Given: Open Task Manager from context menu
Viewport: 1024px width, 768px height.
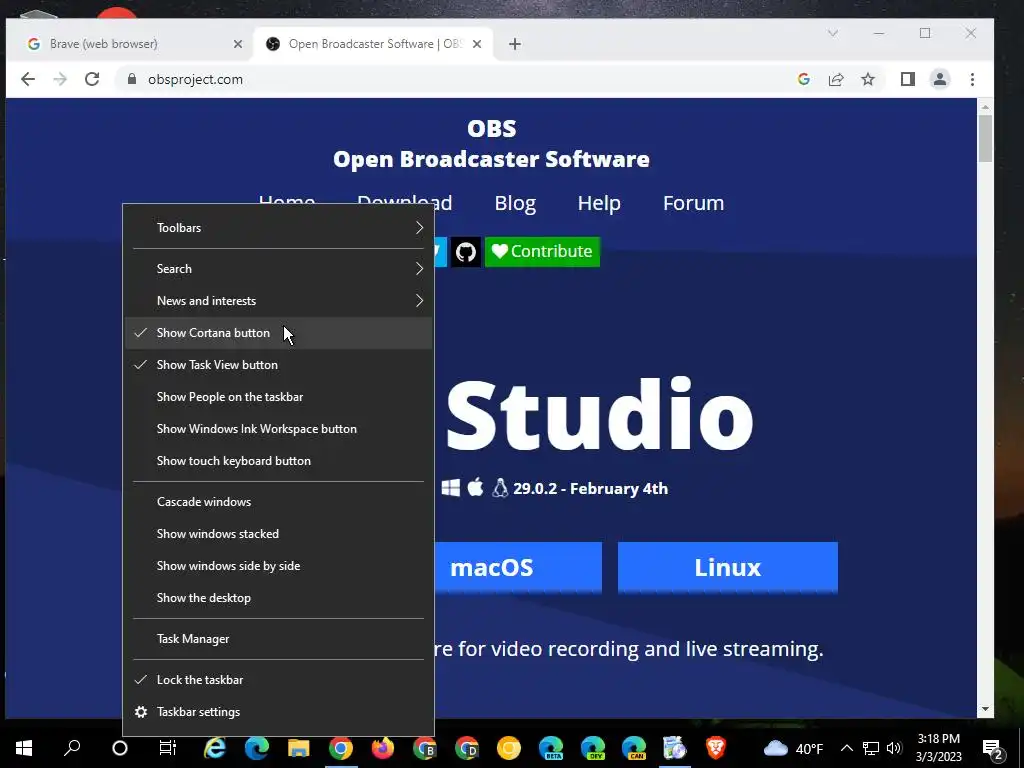Looking at the screenshot, I should (278, 639).
